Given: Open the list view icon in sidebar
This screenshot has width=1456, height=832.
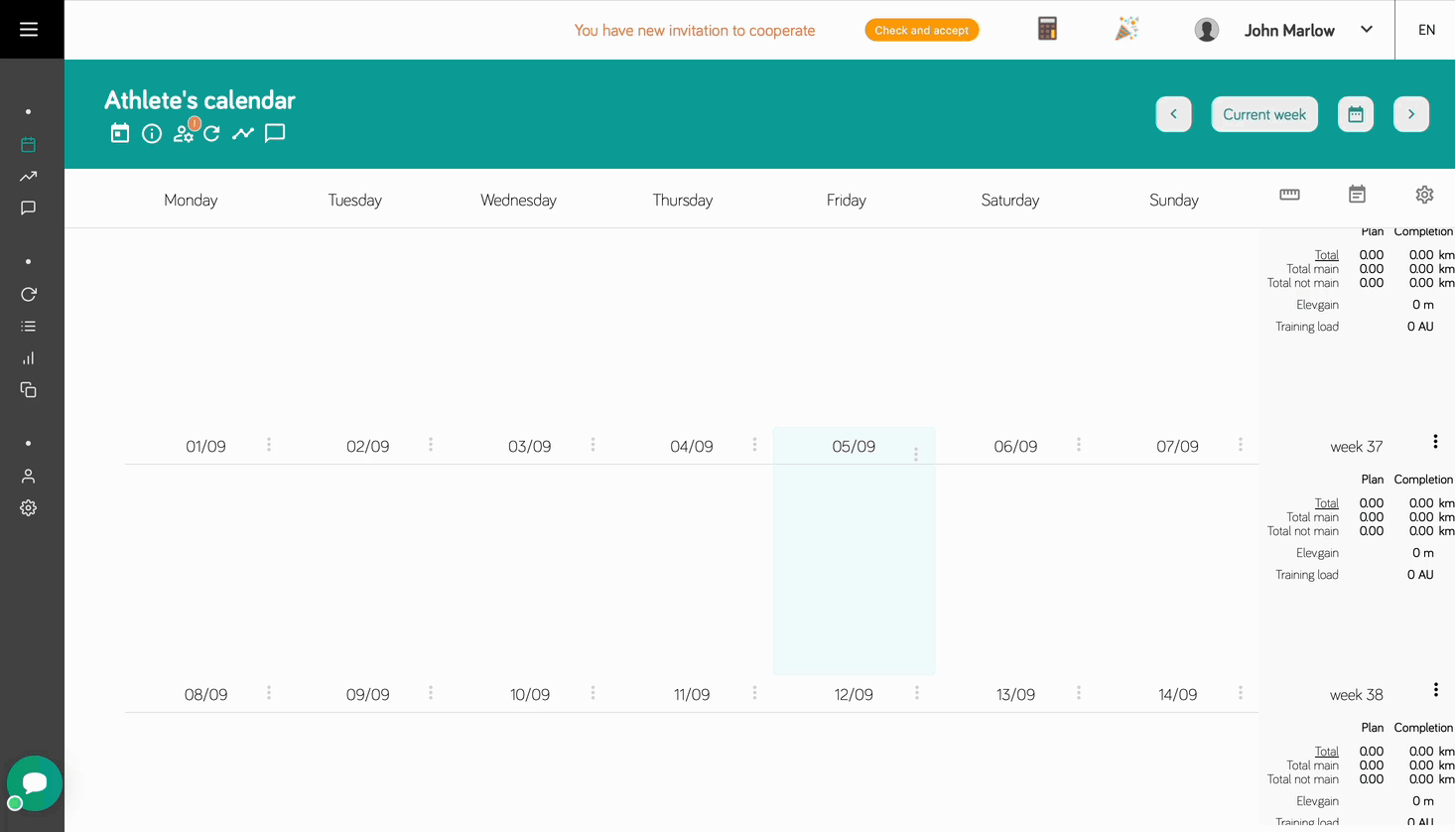Looking at the screenshot, I should pyautogui.click(x=29, y=327).
